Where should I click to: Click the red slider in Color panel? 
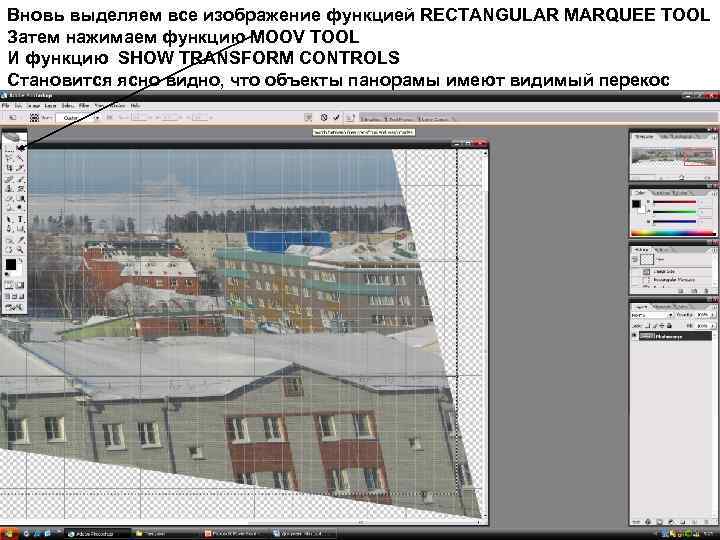(x=675, y=202)
